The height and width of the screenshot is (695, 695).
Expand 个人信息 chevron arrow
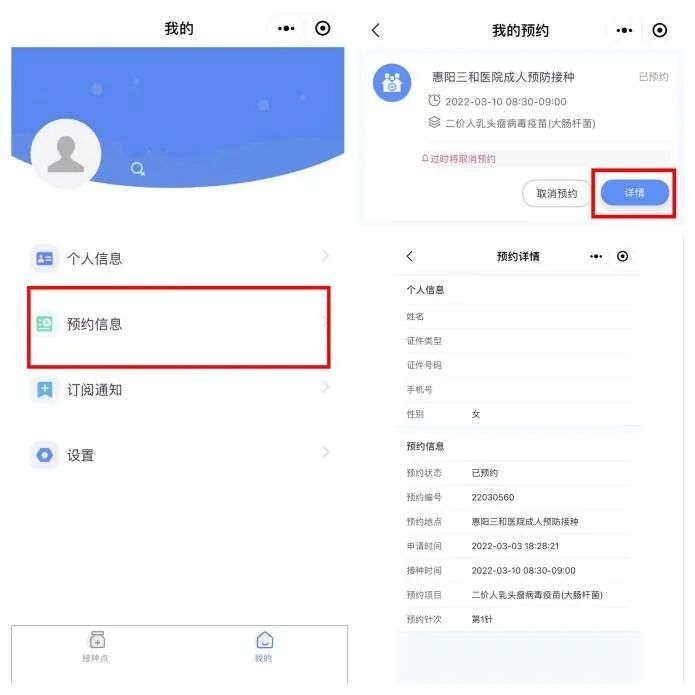point(326,255)
